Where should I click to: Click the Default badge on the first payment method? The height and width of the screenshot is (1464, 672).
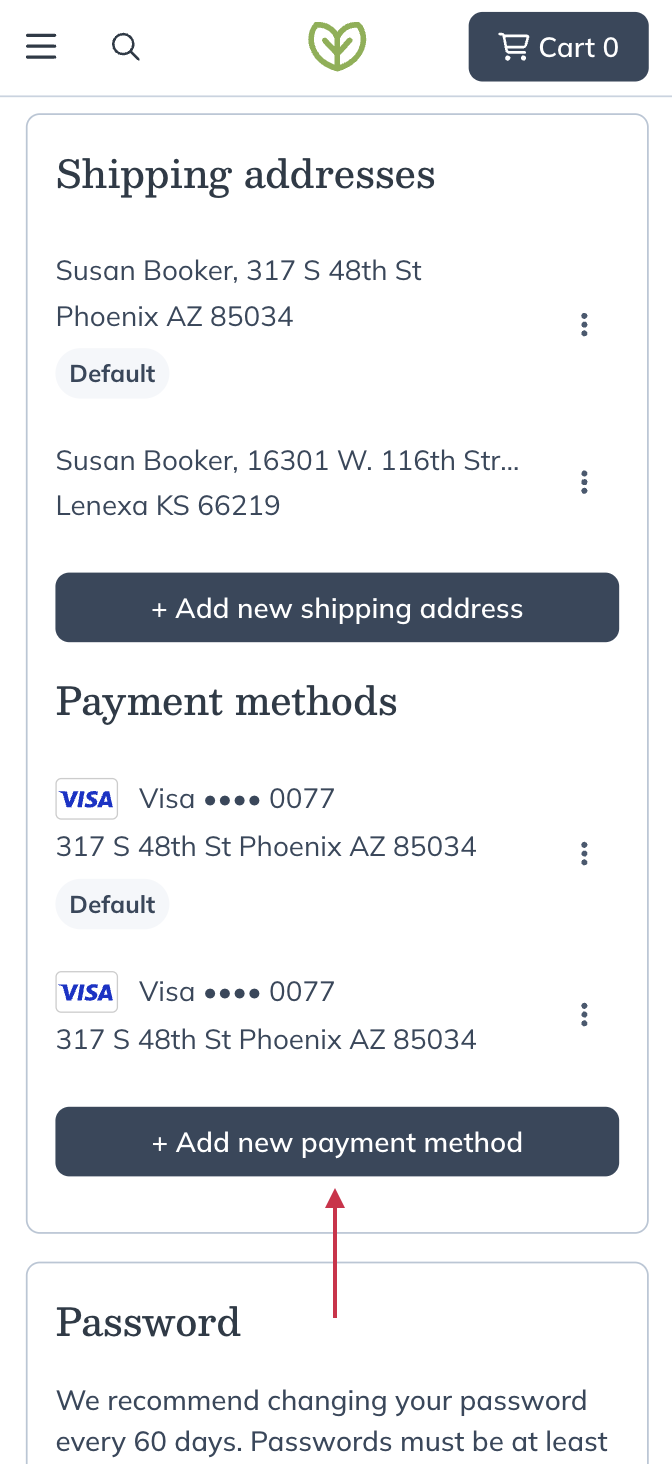[112, 904]
